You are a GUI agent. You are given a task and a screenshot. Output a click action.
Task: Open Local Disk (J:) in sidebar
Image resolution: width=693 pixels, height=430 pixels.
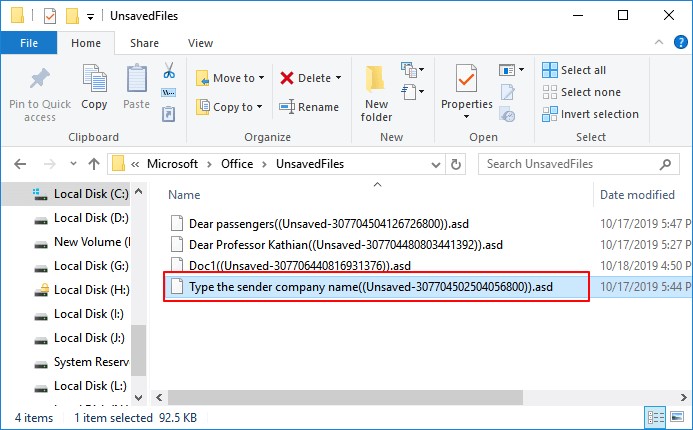click(x=80, y=338)
